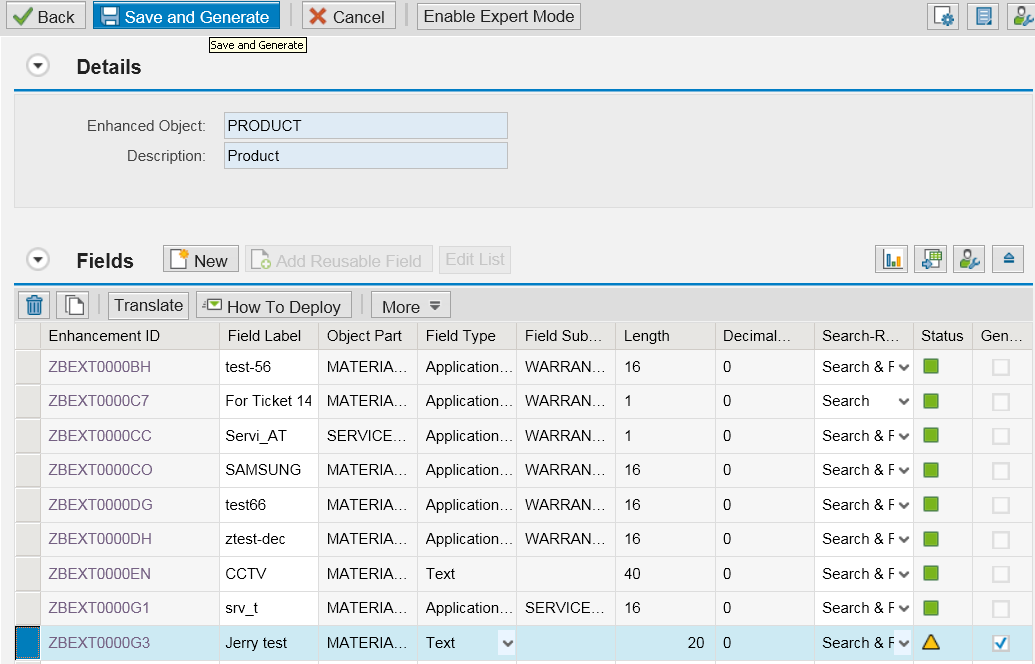1035x664 pixels.
Task: Toggle Generate checkbox for srv_t row
Action: pyautogui.click(x=1001, y=609)
